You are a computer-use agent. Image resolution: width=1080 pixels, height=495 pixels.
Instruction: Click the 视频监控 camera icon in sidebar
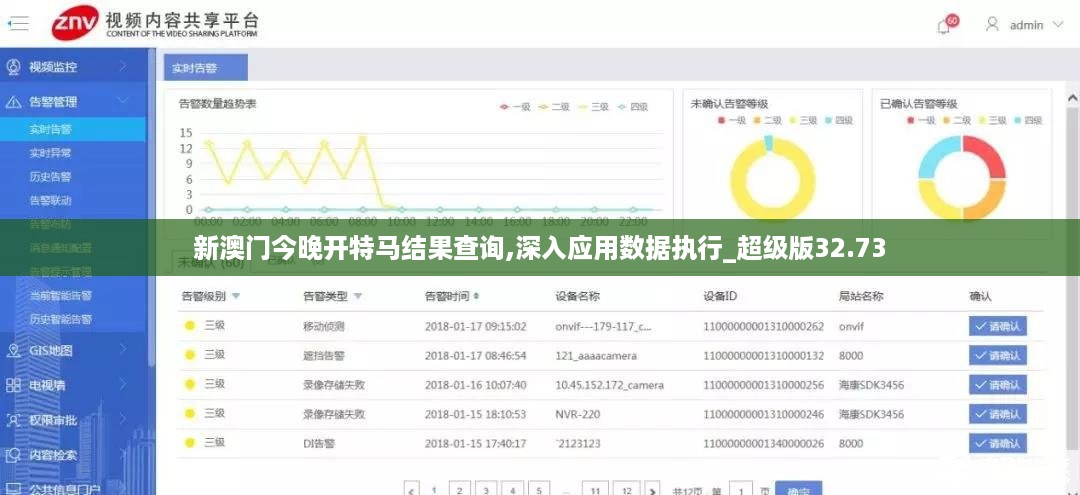click(x=14, y=67)
